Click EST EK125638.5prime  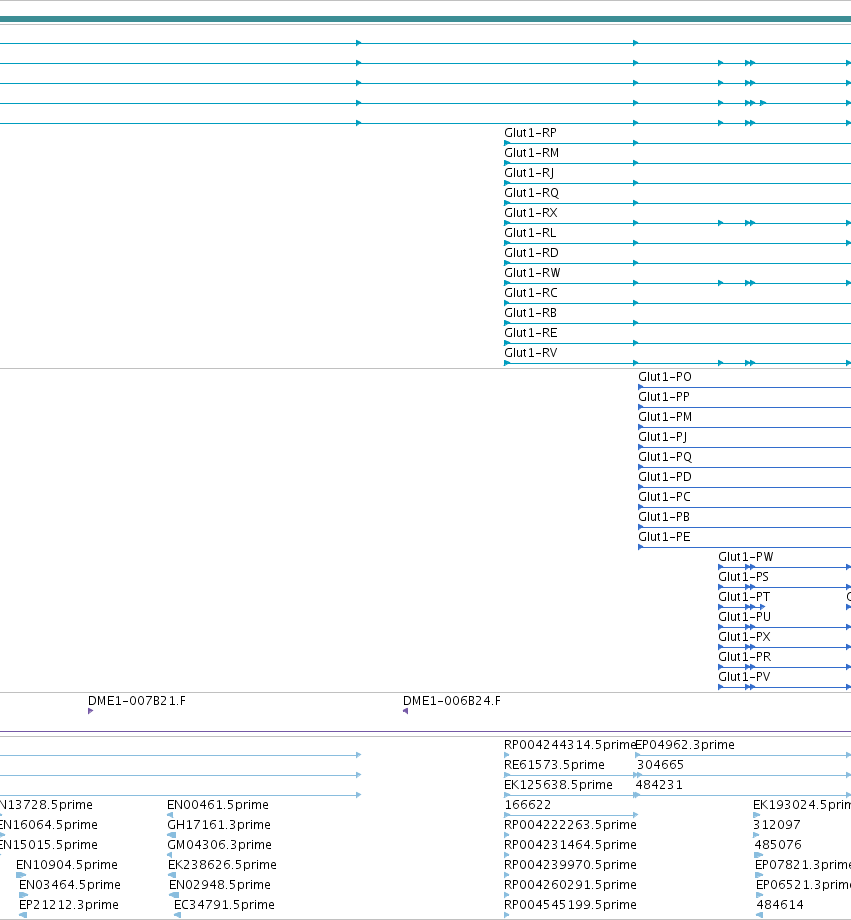[558, 784]
